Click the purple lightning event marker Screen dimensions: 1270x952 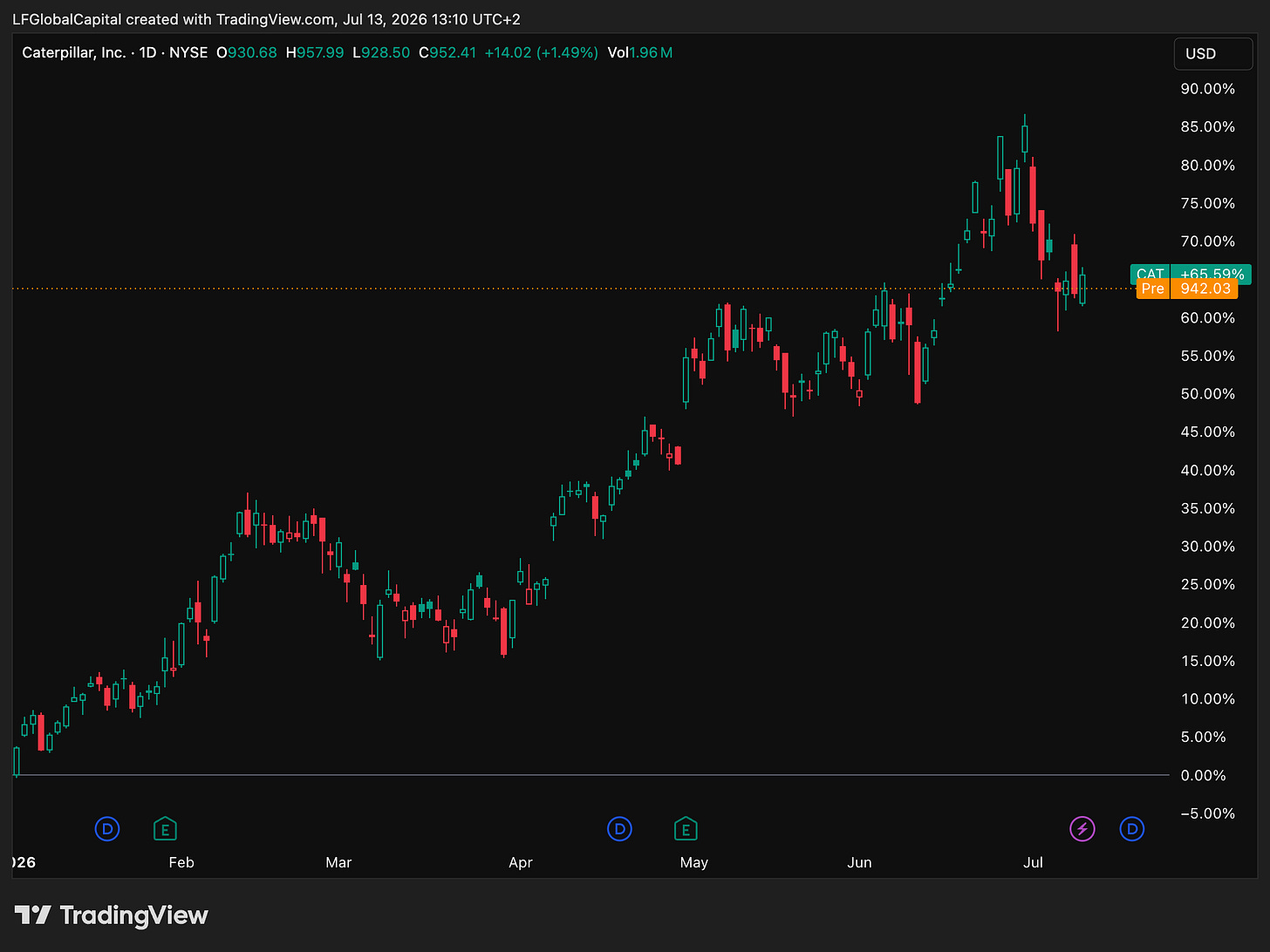click(1082, 828)
